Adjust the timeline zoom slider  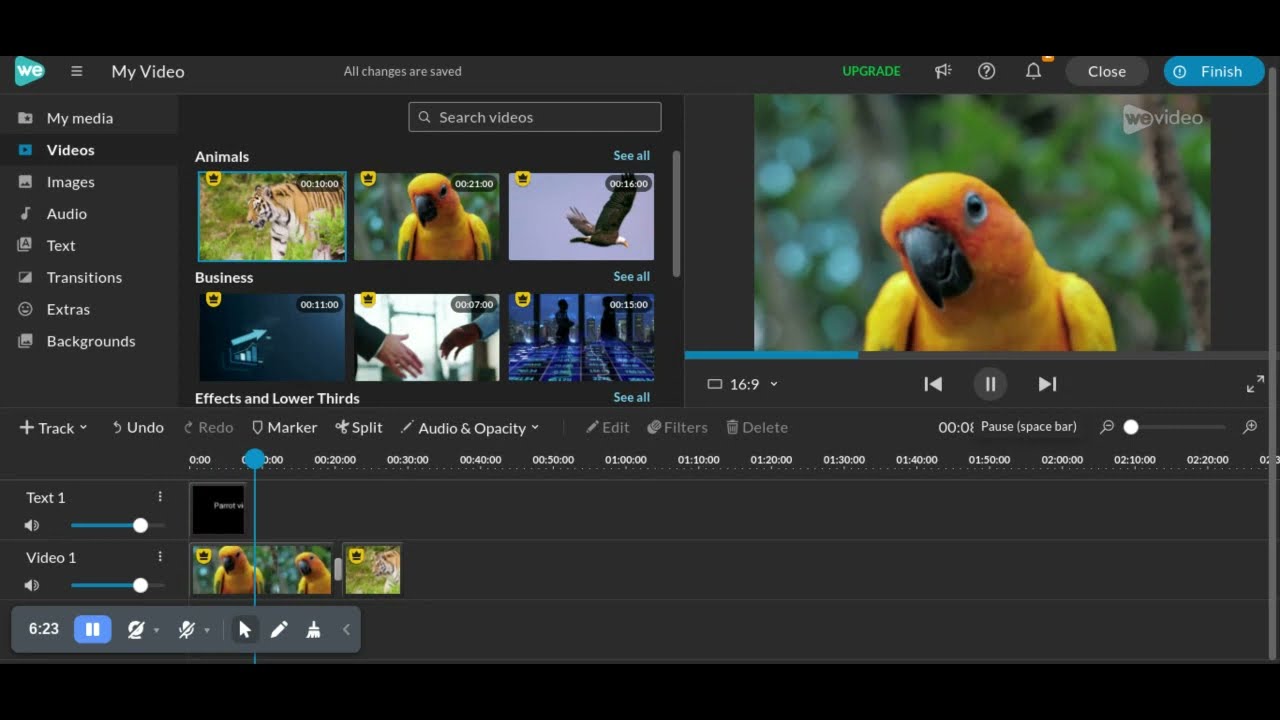1175,427
